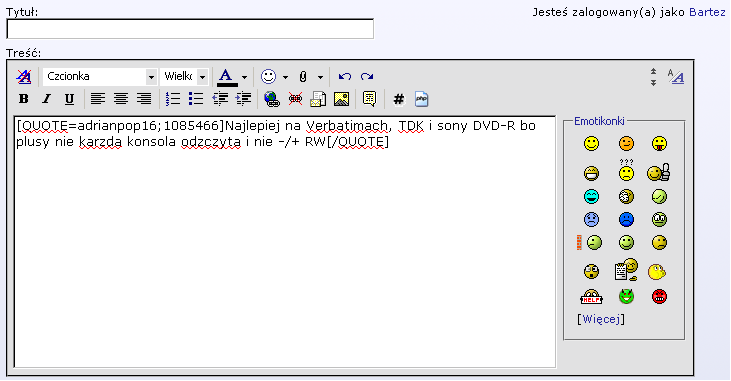Center align the text

coord(121,99)
